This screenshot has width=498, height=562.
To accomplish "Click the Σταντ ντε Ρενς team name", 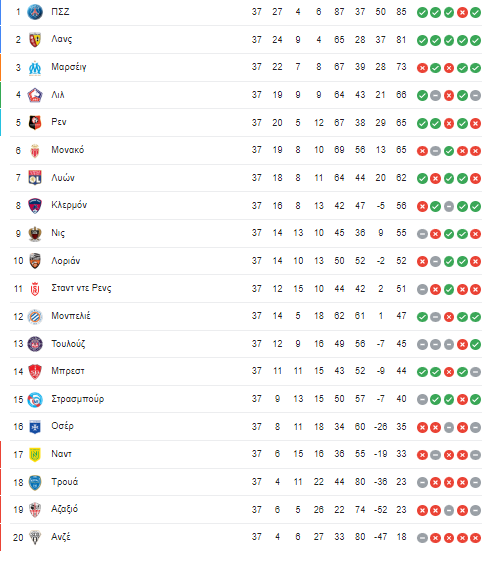I will 81,288.
